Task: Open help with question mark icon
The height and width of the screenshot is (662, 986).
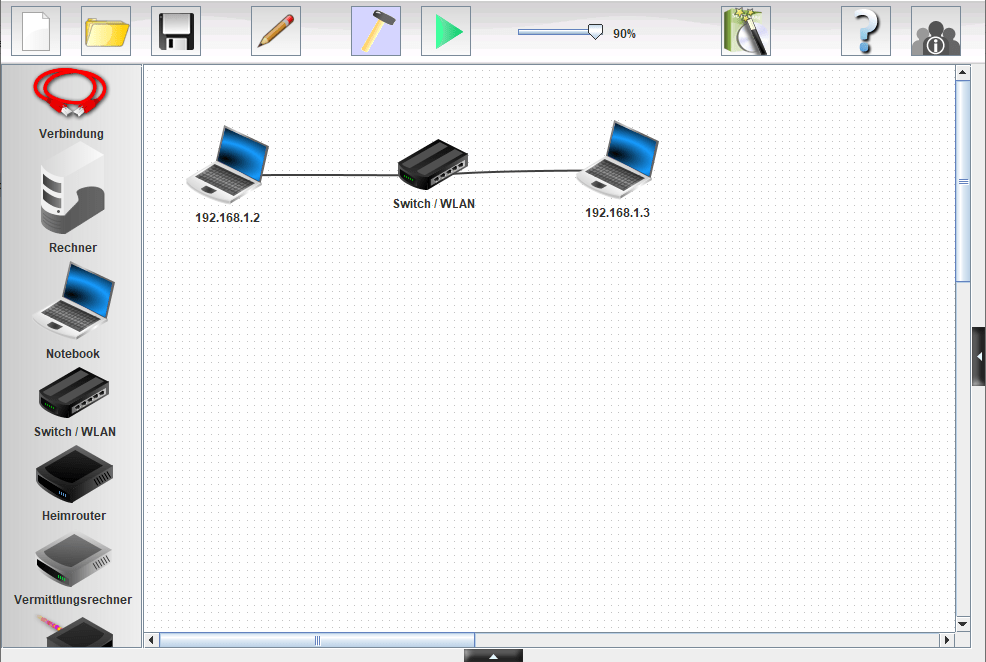Action: pos(866,31)
